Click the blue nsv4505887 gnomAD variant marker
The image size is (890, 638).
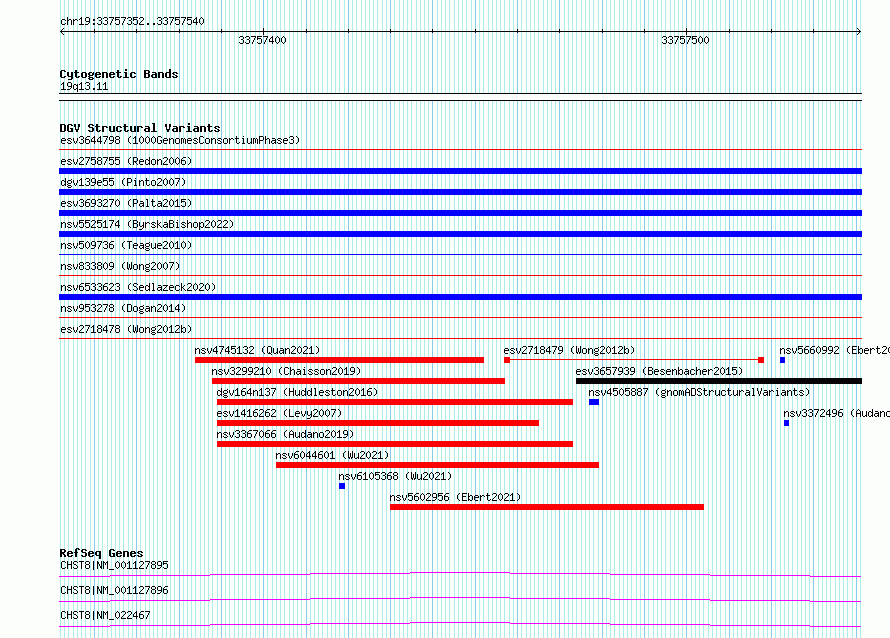pos(594,402)
